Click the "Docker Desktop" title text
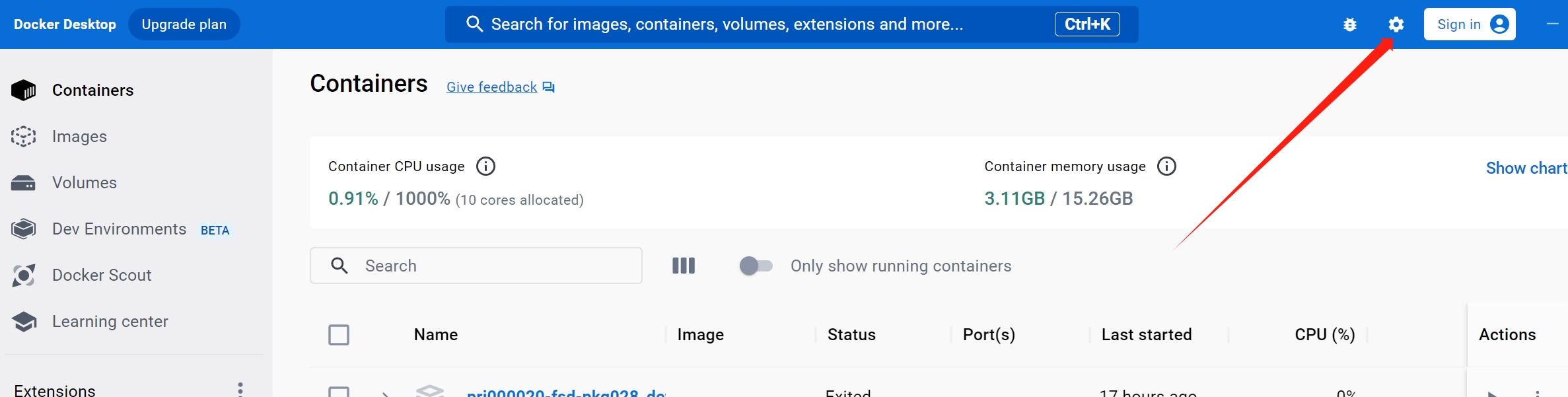Image resolution: width=1568 pixels, height=397 pixels. pos(65,24)
